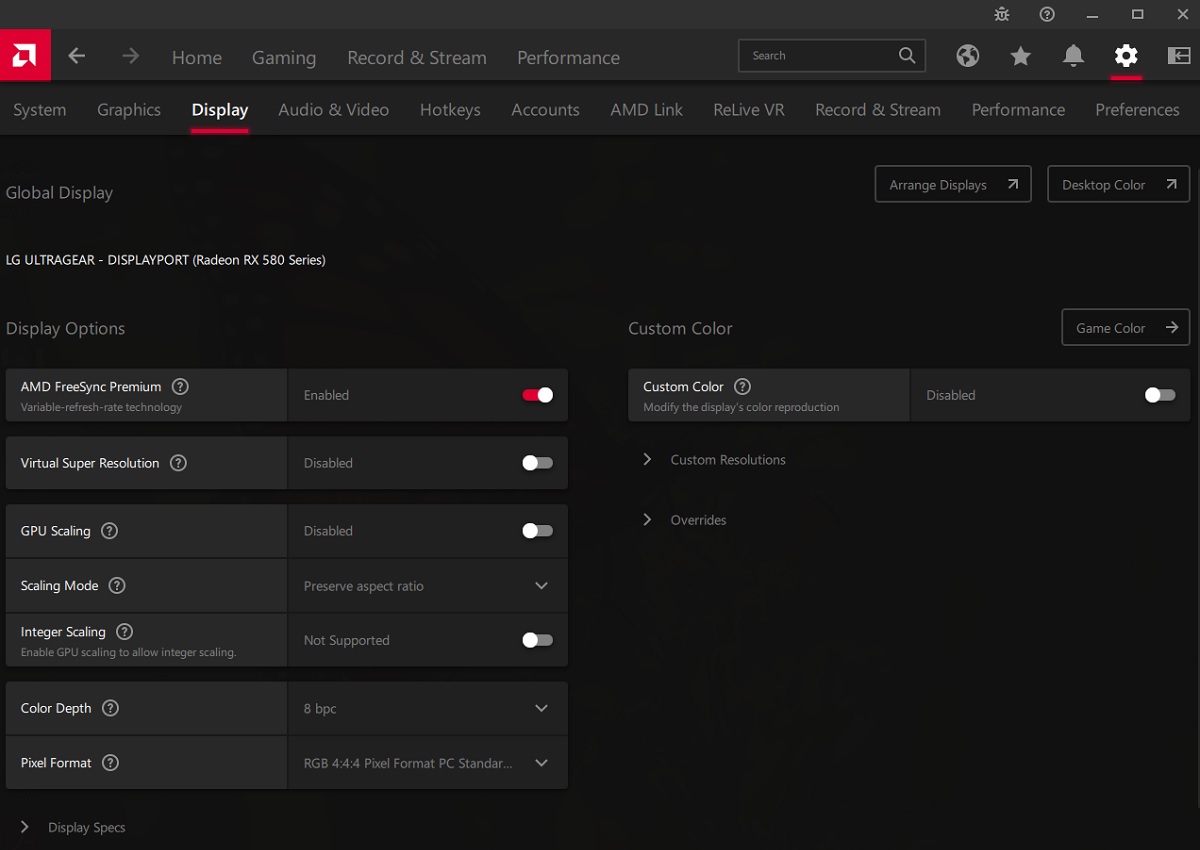Show help for GPU Scaling

click(x=110, y=531)
